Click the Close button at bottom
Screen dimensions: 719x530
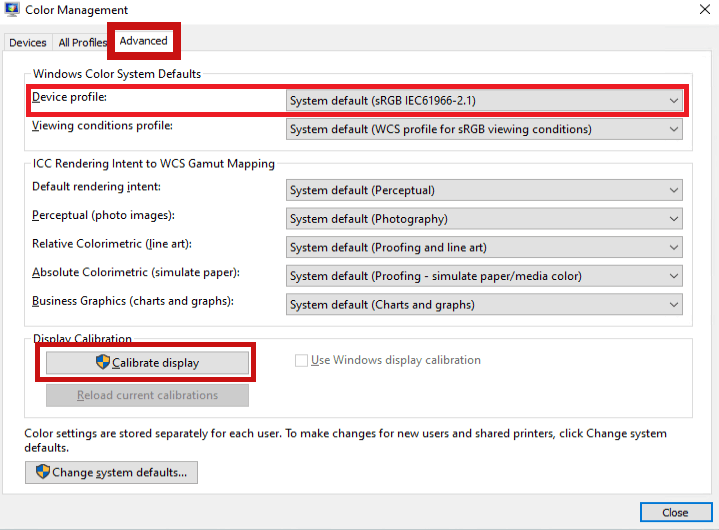coord(675,512)
